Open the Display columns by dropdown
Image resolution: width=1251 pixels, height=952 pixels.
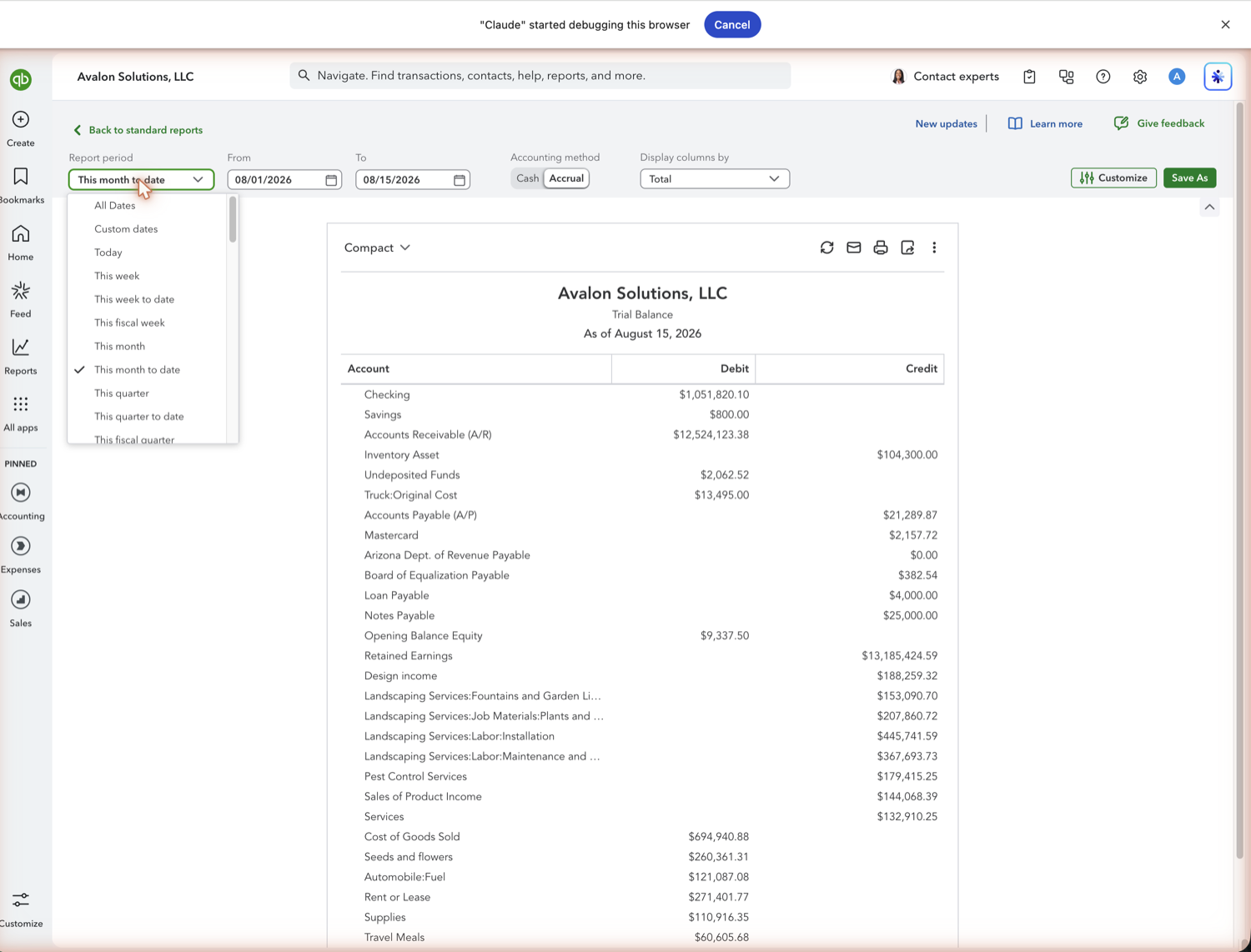(x=715, y=178)
